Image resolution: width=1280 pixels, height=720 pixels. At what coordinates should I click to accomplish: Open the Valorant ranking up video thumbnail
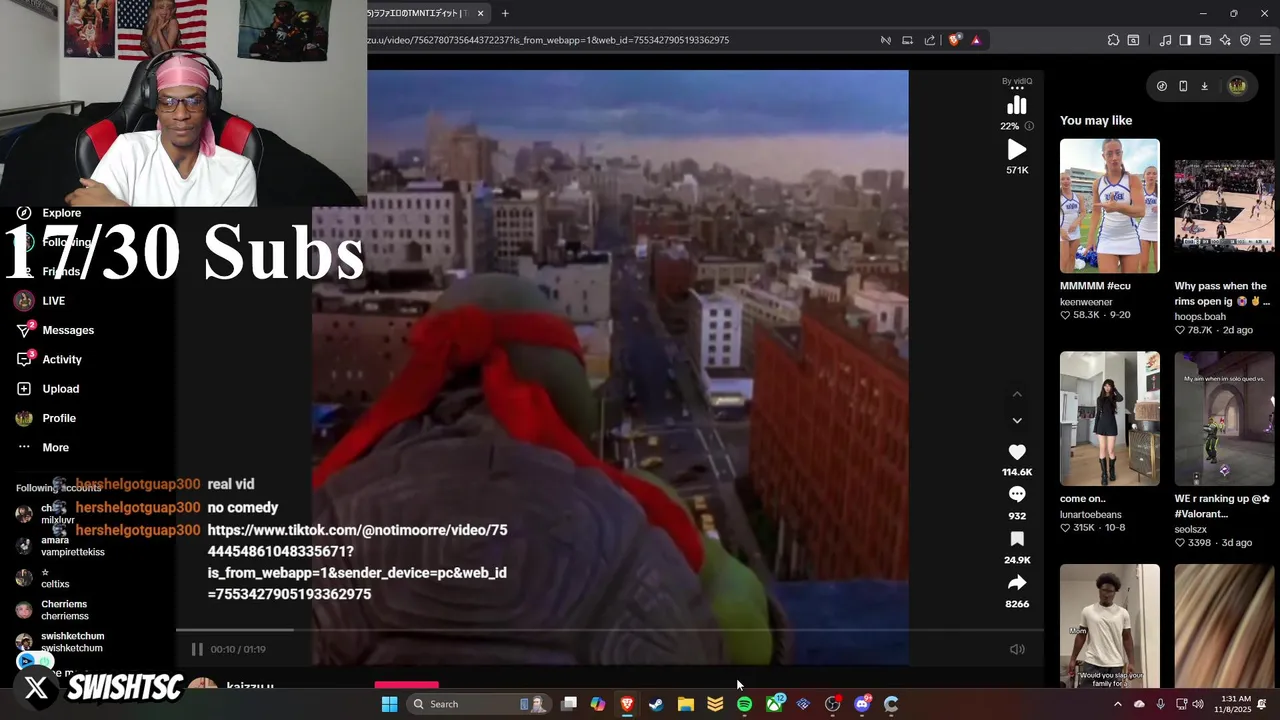[x=1224, y=418]
